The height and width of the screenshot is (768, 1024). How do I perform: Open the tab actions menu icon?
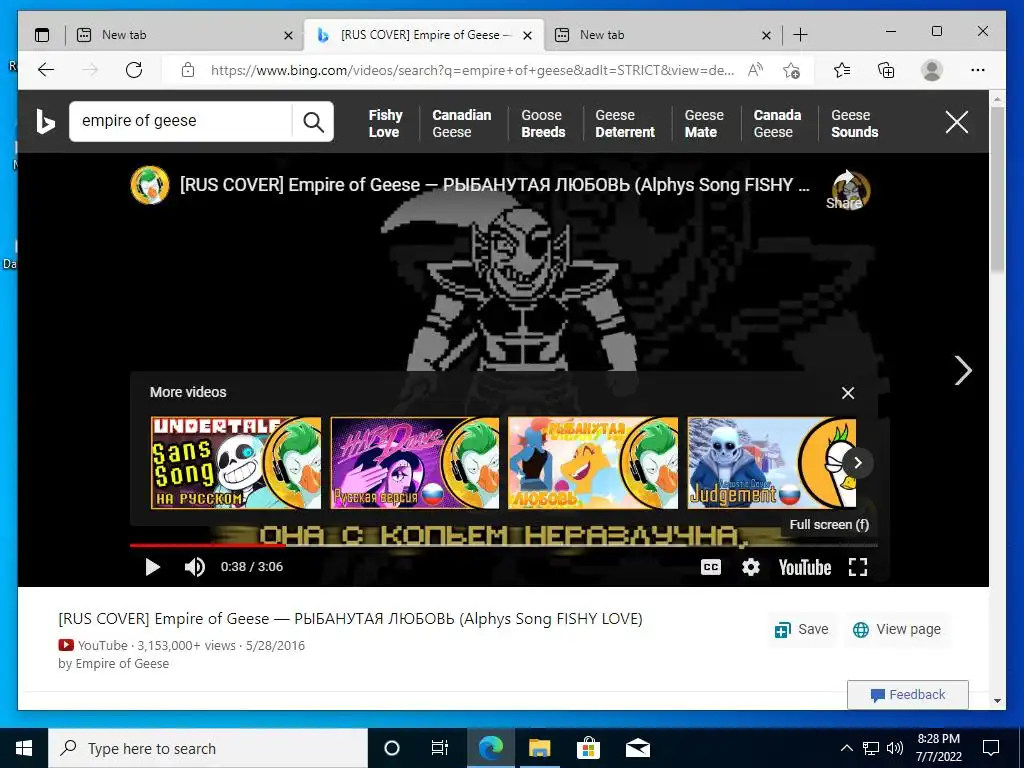pyautogui.click(x=42, y=35)
